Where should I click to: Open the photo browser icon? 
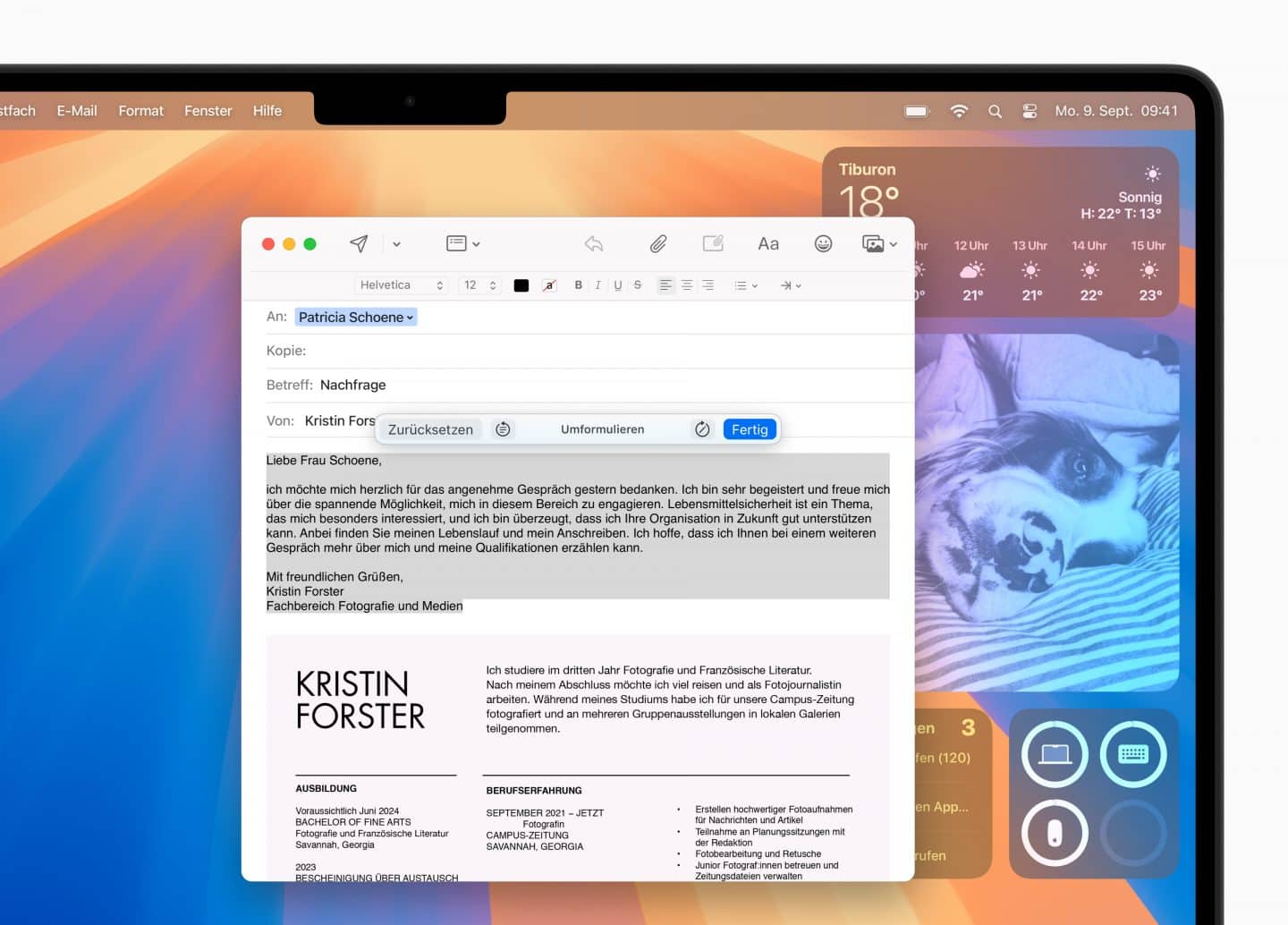click(x=874, y=242)
